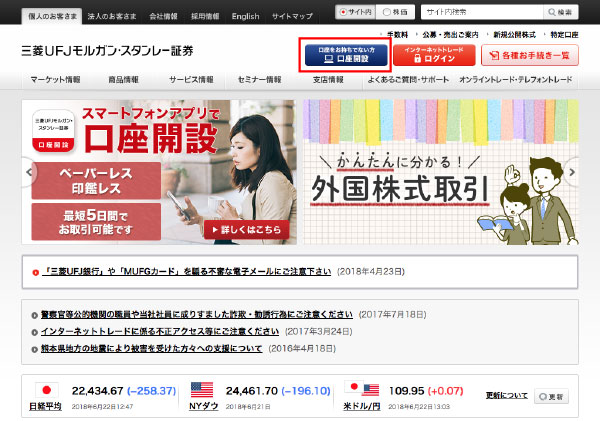Open よくあるご質問・サポート menu
600x421 pixels.
pos(408,80)
